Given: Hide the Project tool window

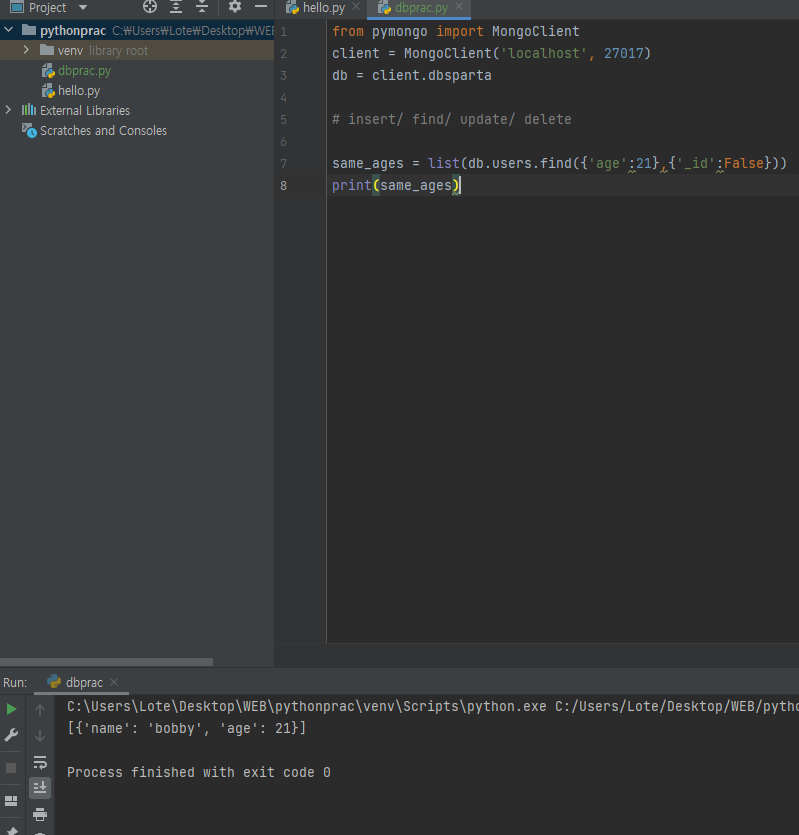Looking at the screenshot, I should pyautogui.click(x=260, y=6).
